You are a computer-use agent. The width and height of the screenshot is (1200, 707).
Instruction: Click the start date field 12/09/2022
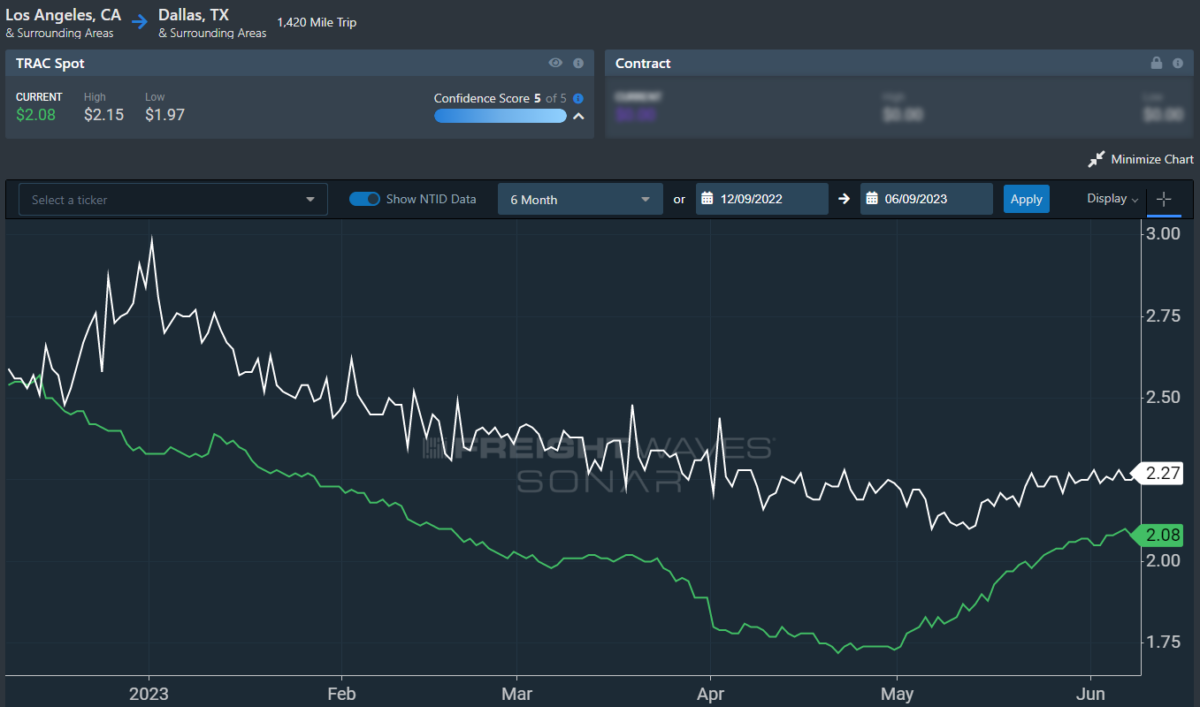pyautogui.click(x=761, y=199)
